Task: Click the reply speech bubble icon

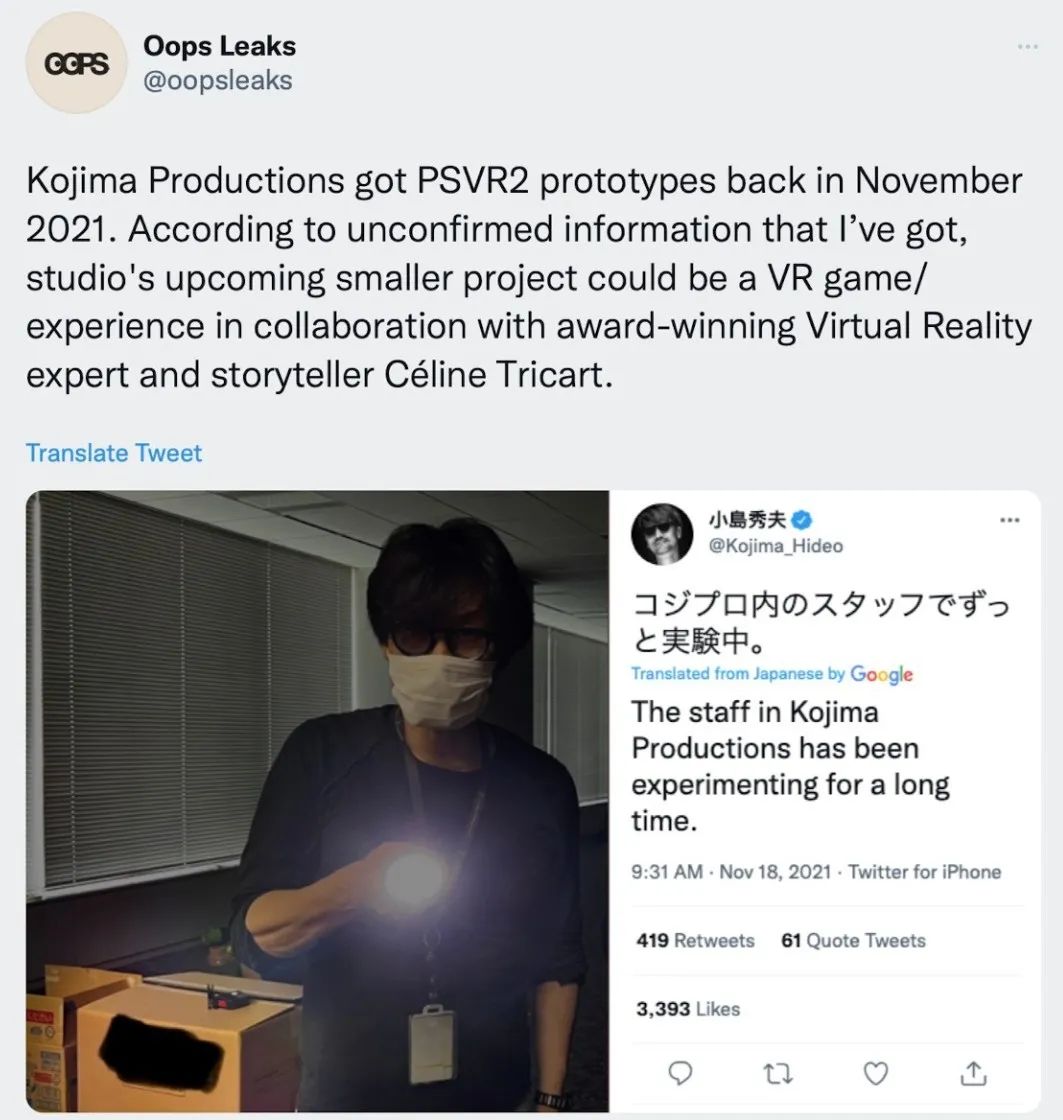Action: pos(681,1072)
